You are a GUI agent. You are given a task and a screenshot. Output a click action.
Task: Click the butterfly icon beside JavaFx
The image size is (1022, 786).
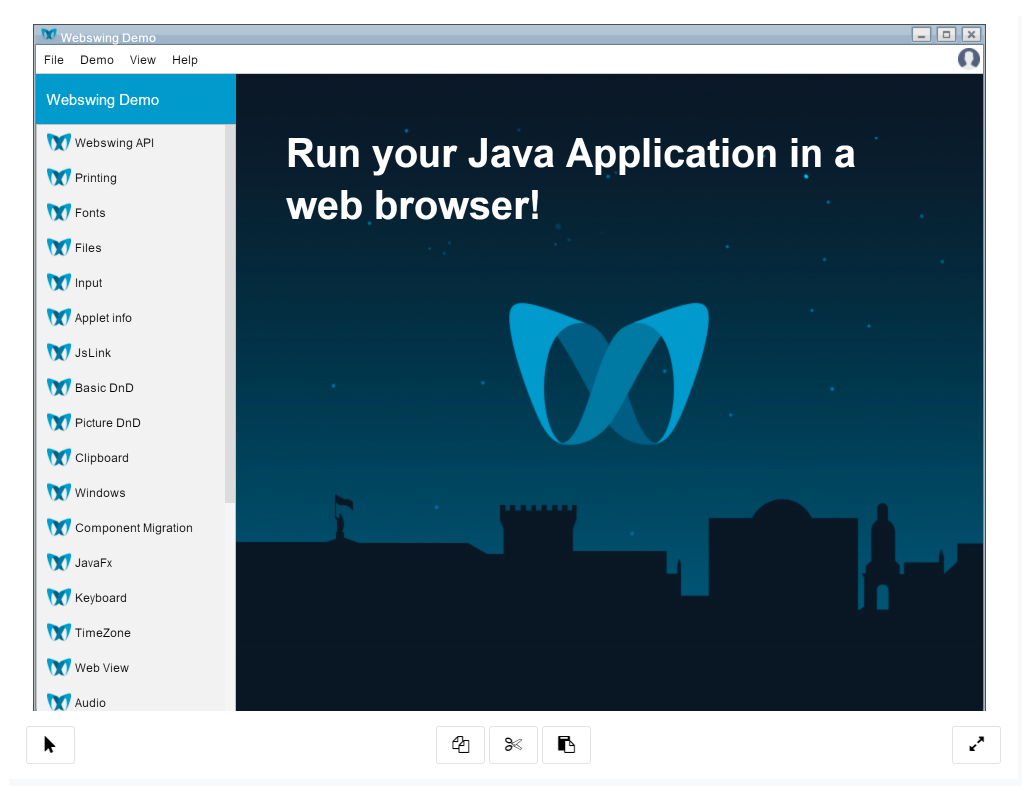(x=59, y=562)
